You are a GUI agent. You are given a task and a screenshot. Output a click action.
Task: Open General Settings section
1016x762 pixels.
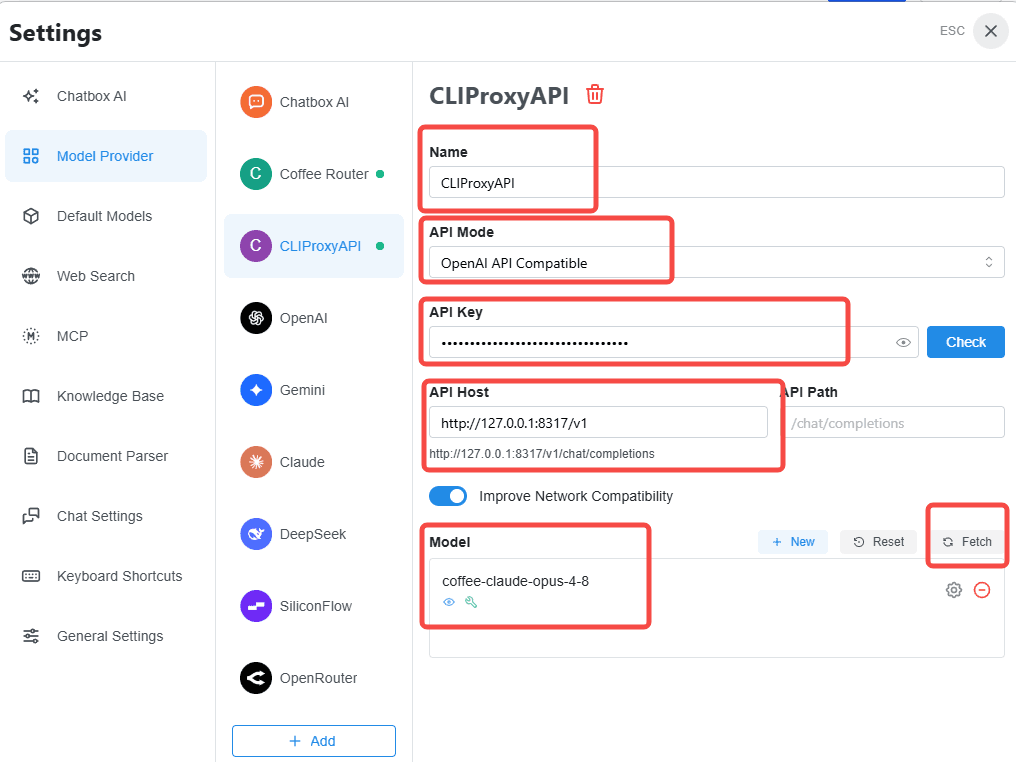coord(106,636)
